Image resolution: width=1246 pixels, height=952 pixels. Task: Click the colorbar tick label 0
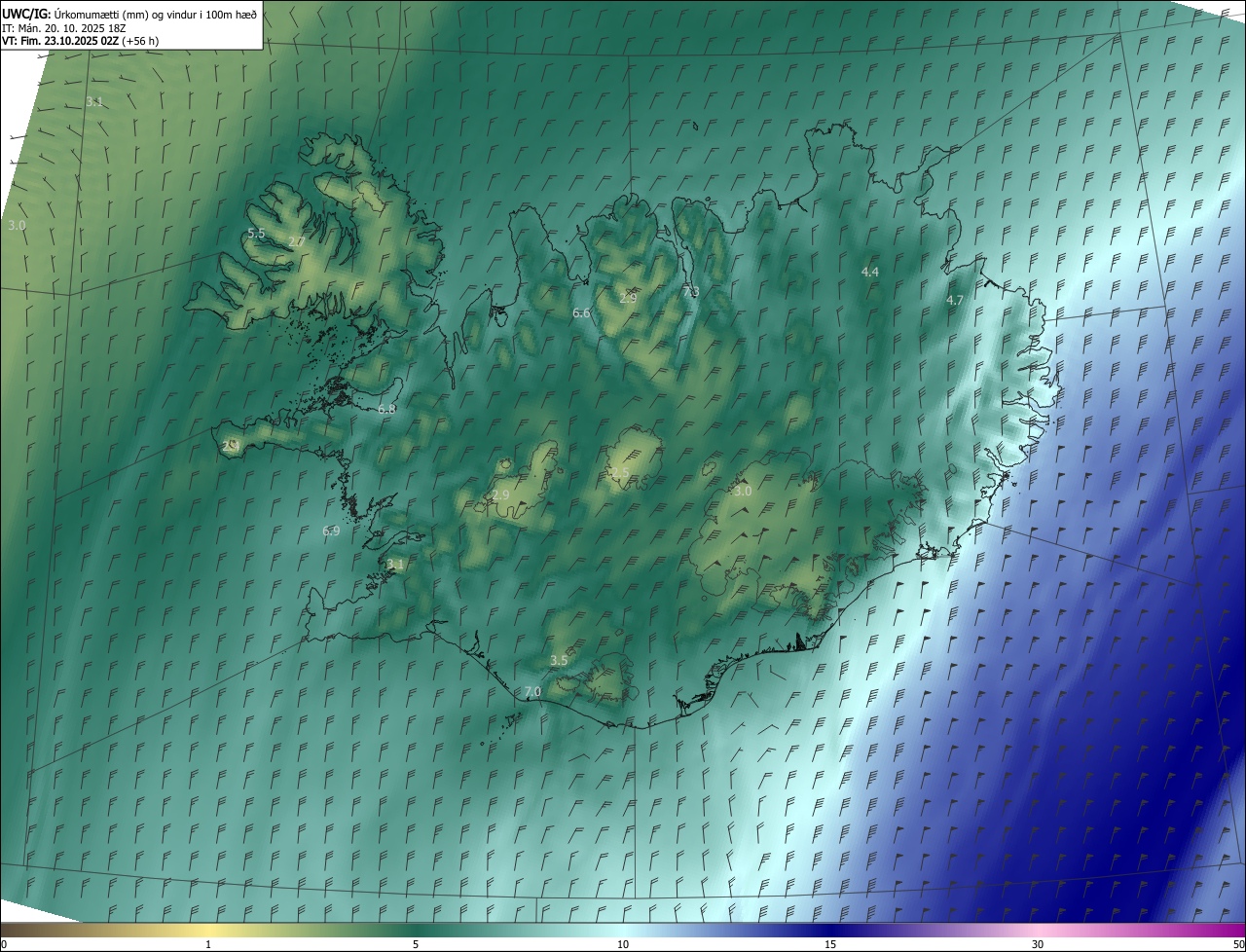[3, 944]
